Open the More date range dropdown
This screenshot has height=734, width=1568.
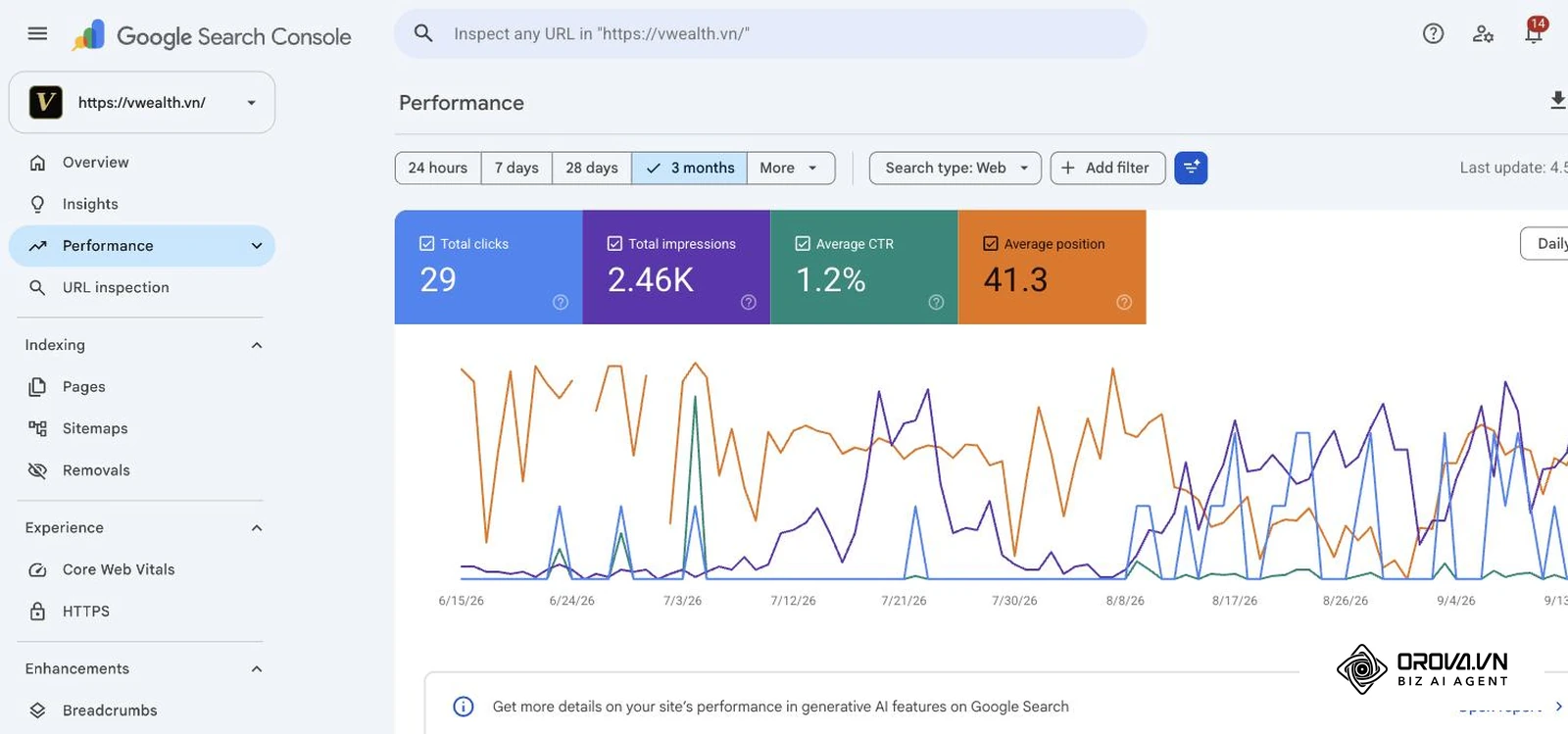click(x=790, y=168)
